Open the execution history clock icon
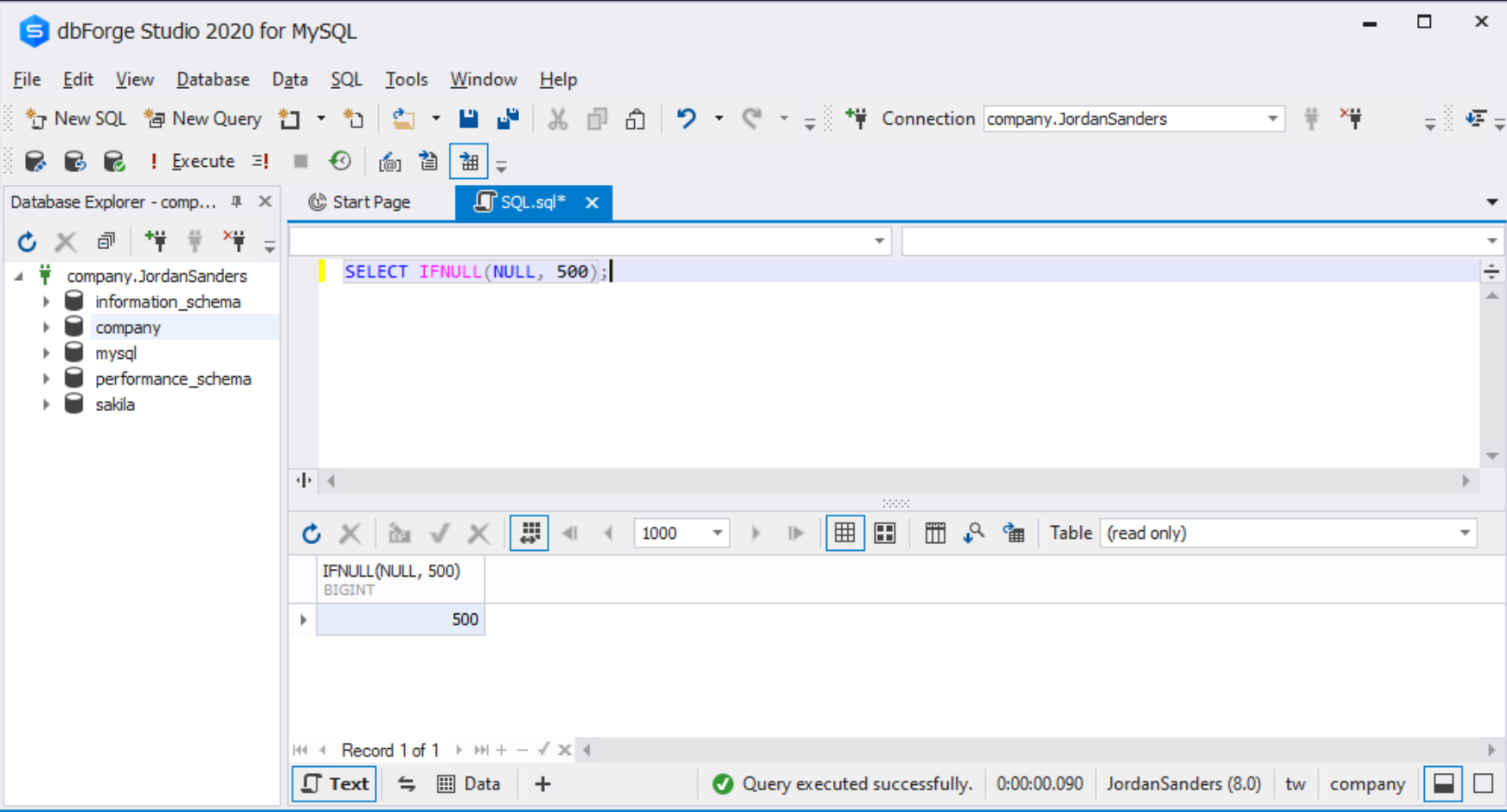Viewport: 1507px width, 812px height. 341,161
